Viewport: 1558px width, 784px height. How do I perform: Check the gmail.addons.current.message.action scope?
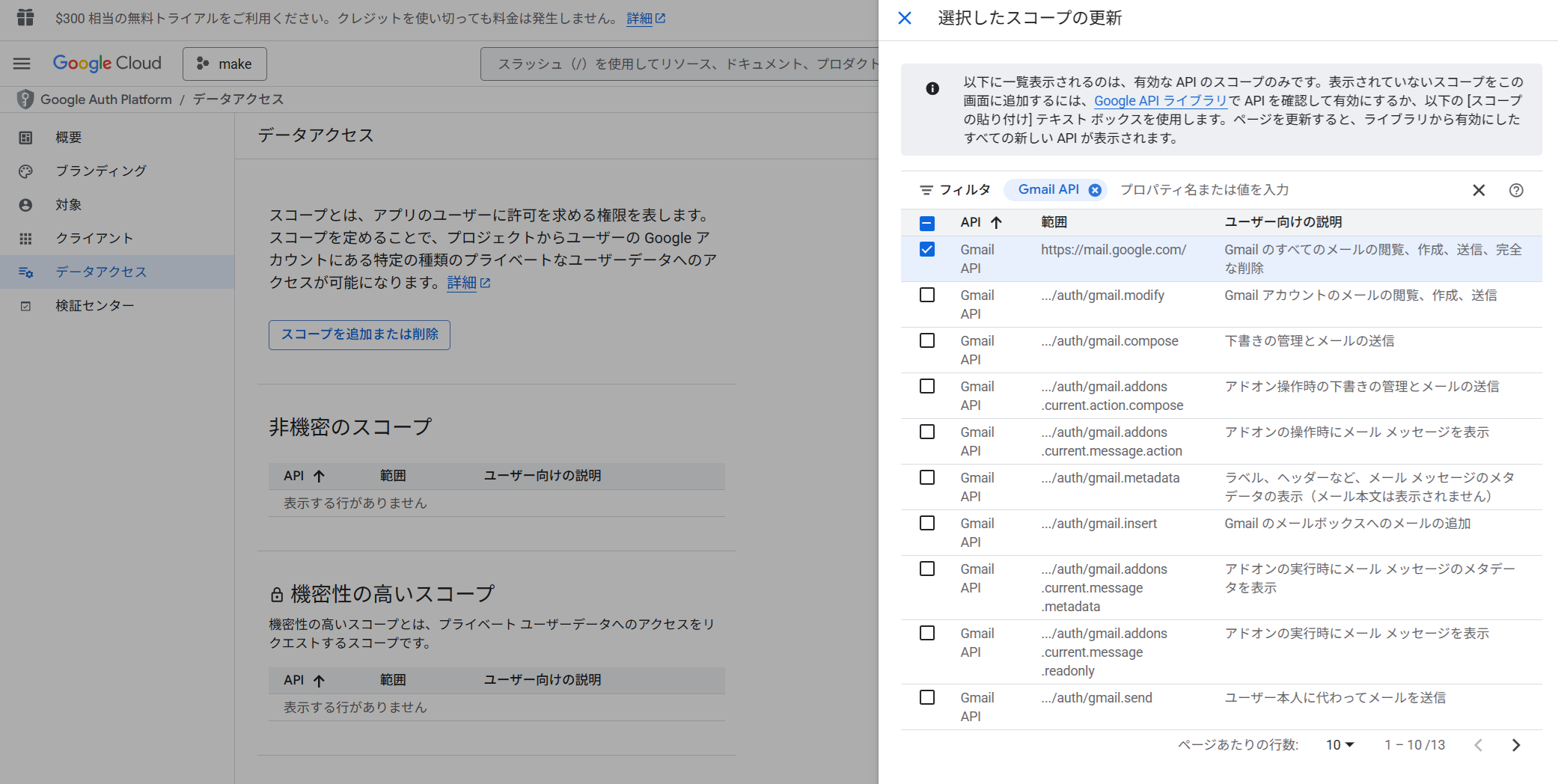point(927,432)
